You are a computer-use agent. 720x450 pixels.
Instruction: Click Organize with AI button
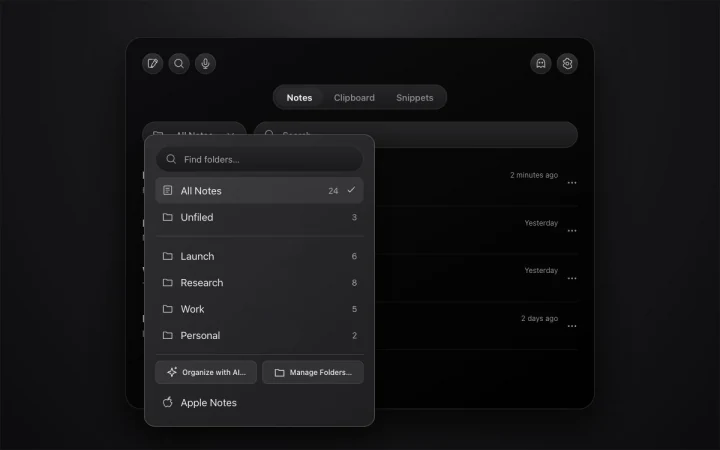(x=206, y=372)
